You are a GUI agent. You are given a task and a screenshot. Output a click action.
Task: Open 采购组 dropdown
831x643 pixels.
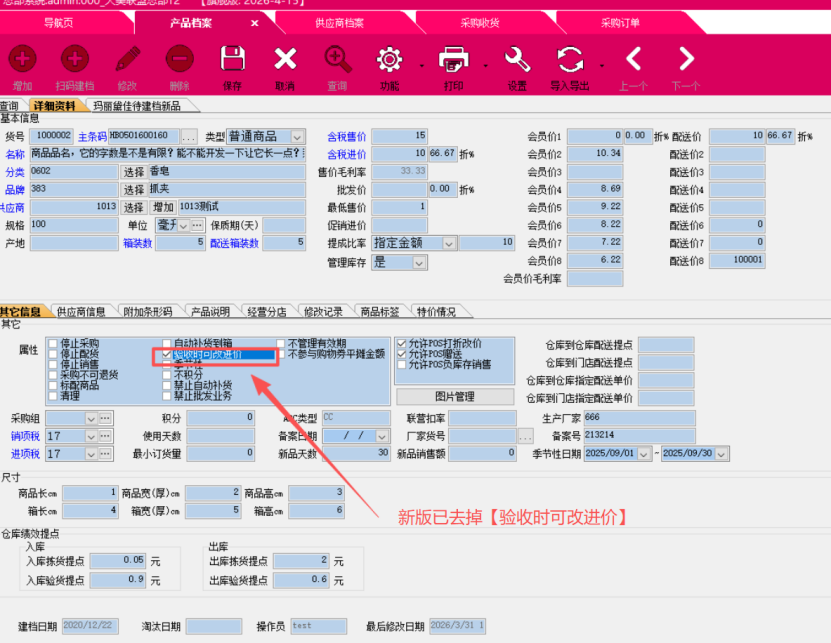point(91,418)
